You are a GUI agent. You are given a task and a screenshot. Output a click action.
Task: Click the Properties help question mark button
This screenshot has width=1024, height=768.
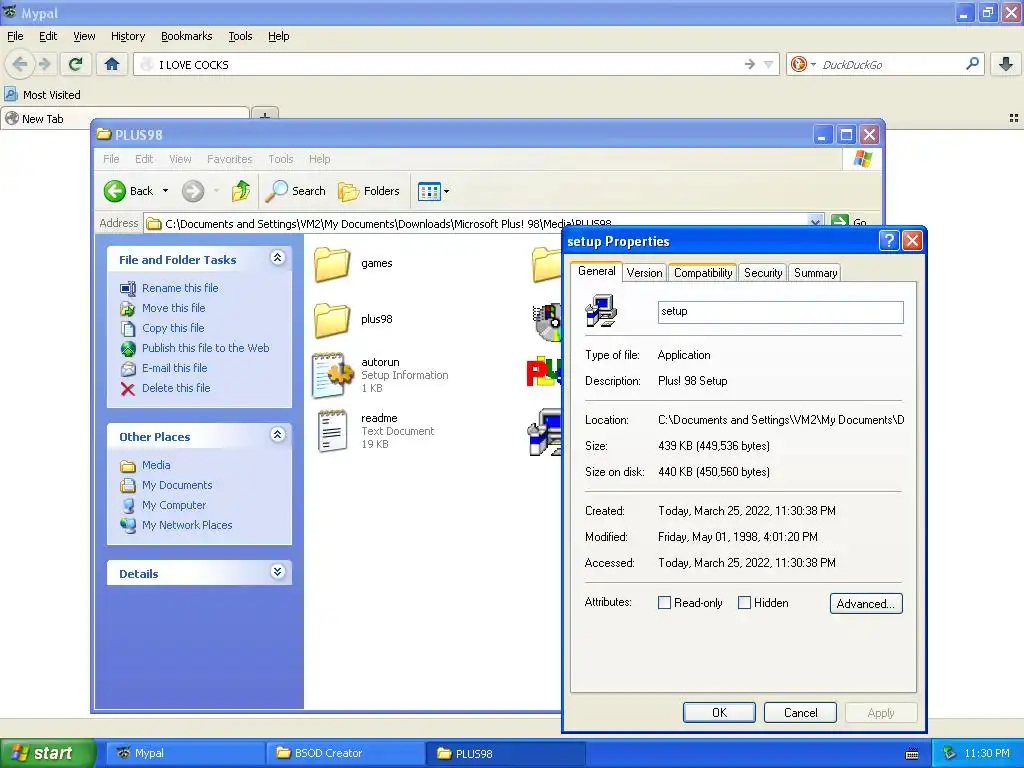coord(889,241)
